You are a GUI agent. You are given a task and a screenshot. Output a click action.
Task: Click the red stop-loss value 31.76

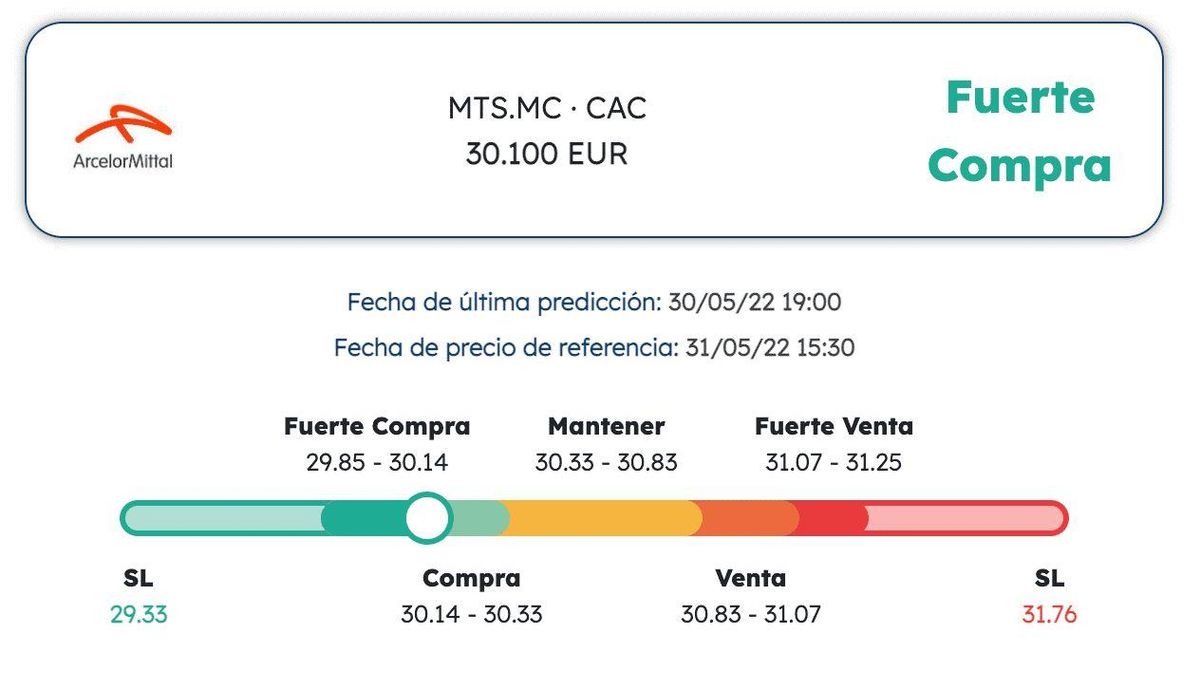(1049, 614)
